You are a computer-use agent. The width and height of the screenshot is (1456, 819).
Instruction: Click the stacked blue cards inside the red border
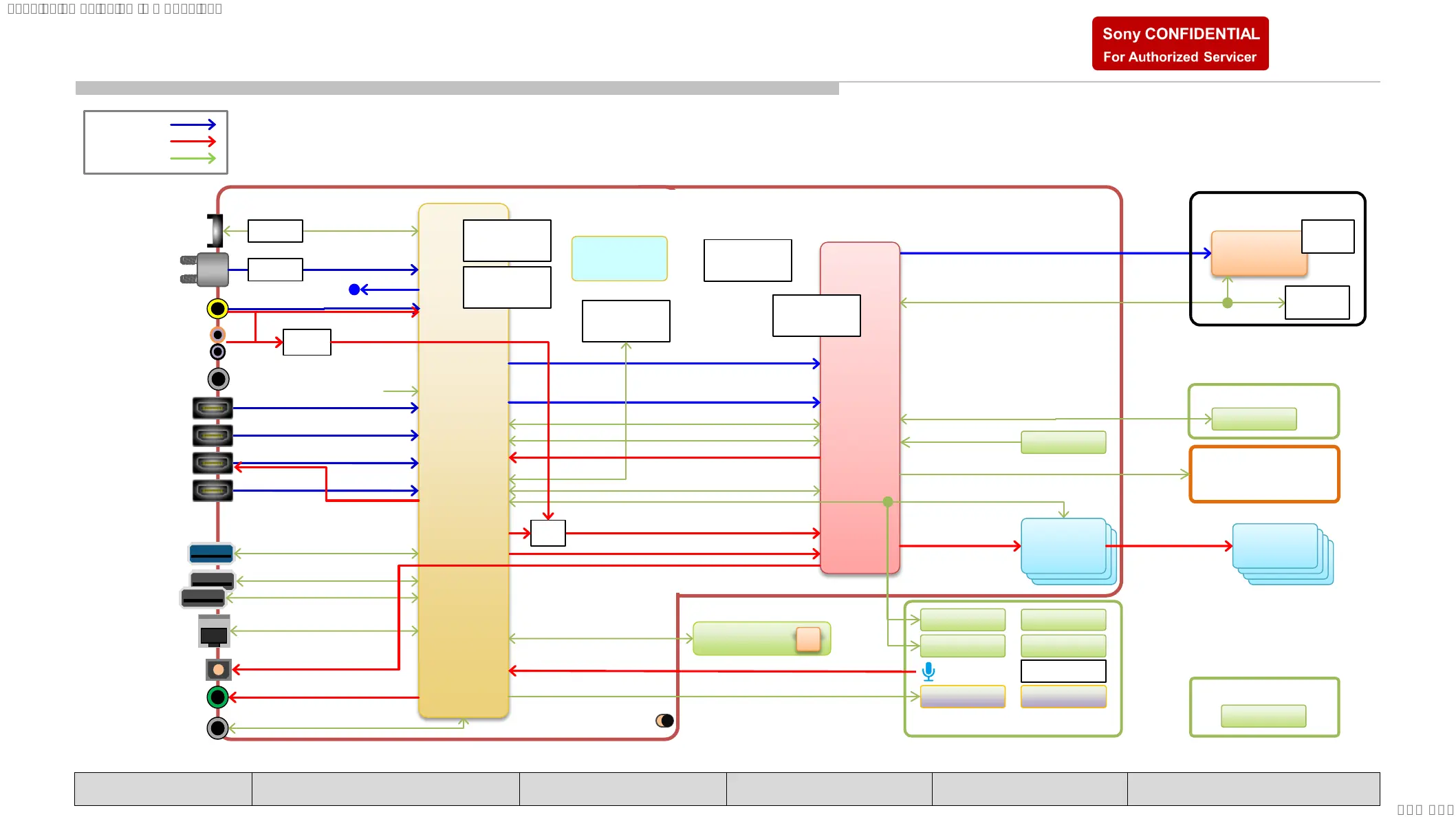point(1069,552)
